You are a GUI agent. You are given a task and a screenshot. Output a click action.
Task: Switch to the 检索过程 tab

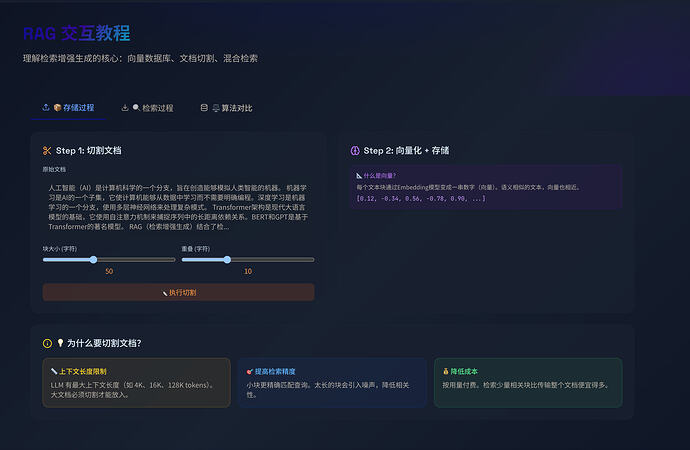(147, 108)
